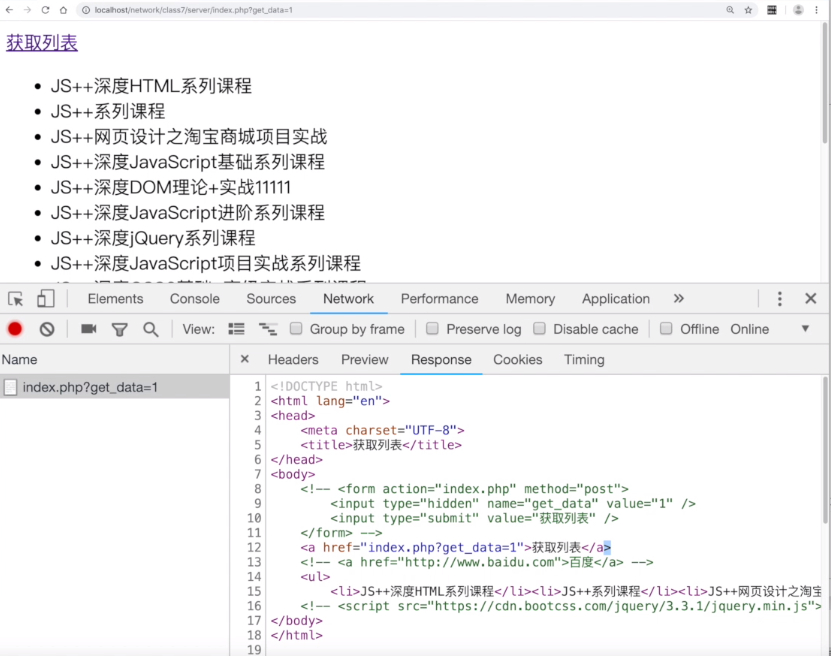Capture screenshots with the camera icon
Screen dimensions: 831x656
[x=89, y=329]
